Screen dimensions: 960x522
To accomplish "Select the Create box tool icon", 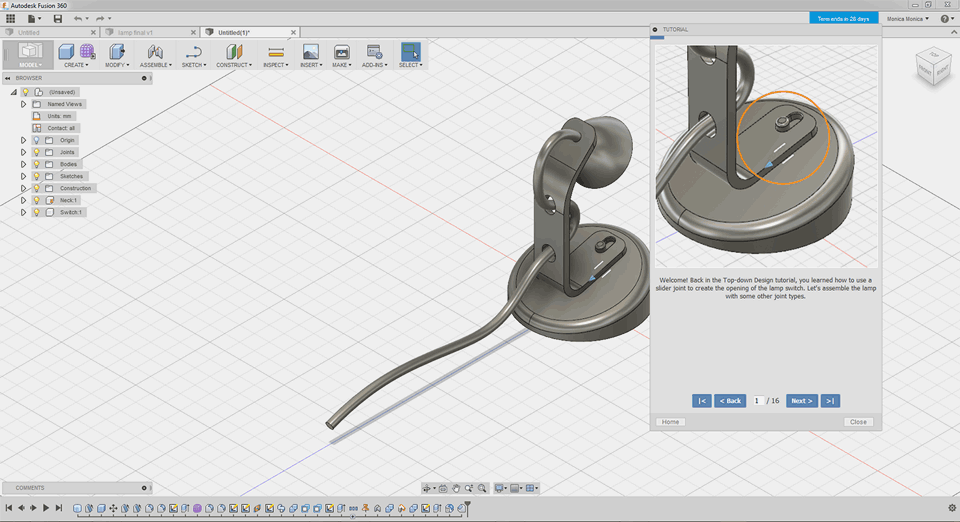I will [66, 52].
